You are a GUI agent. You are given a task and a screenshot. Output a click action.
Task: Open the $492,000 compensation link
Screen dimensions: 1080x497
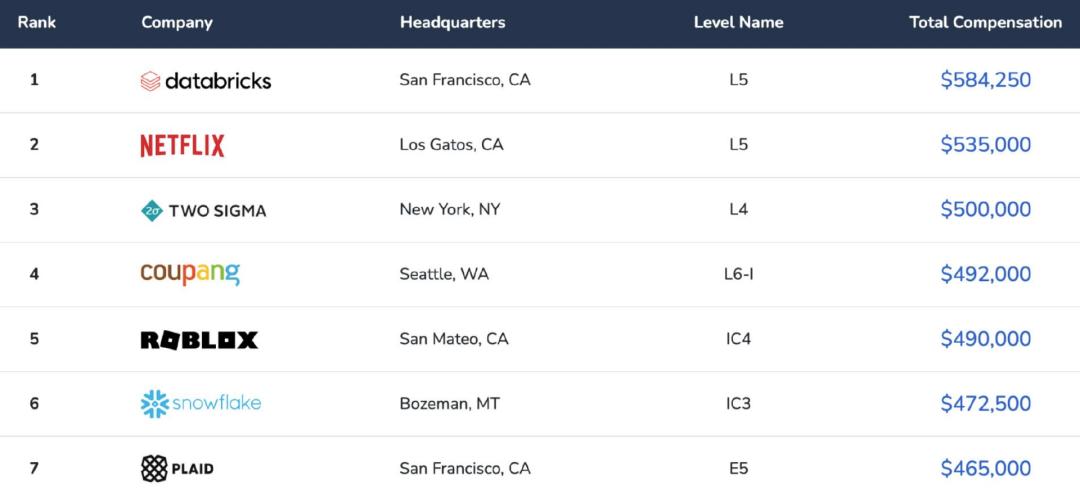(x=986, y=274)
